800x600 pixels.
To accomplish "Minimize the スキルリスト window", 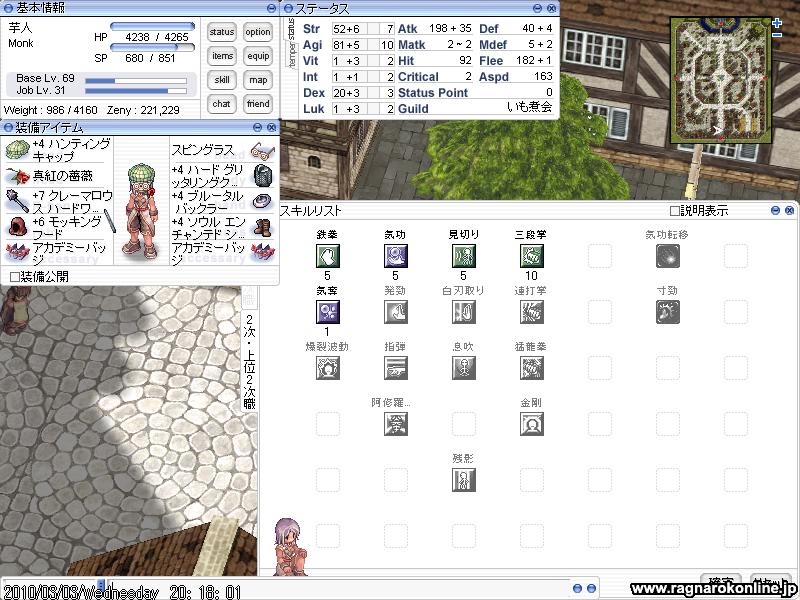I will click(776, 210).
